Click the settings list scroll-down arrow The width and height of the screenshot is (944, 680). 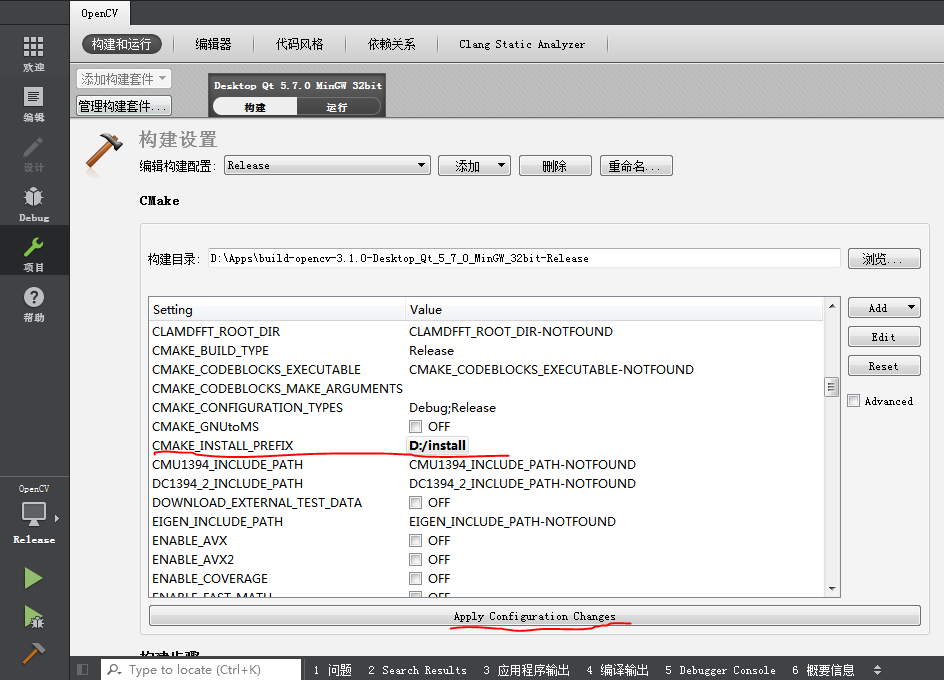pos(831,588)
